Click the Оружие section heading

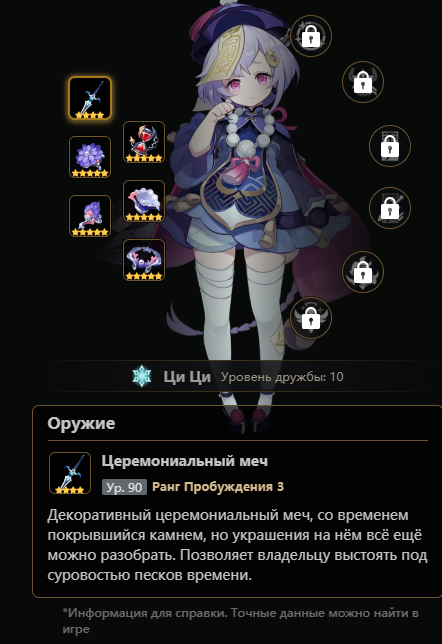click(x=81, y=423)
